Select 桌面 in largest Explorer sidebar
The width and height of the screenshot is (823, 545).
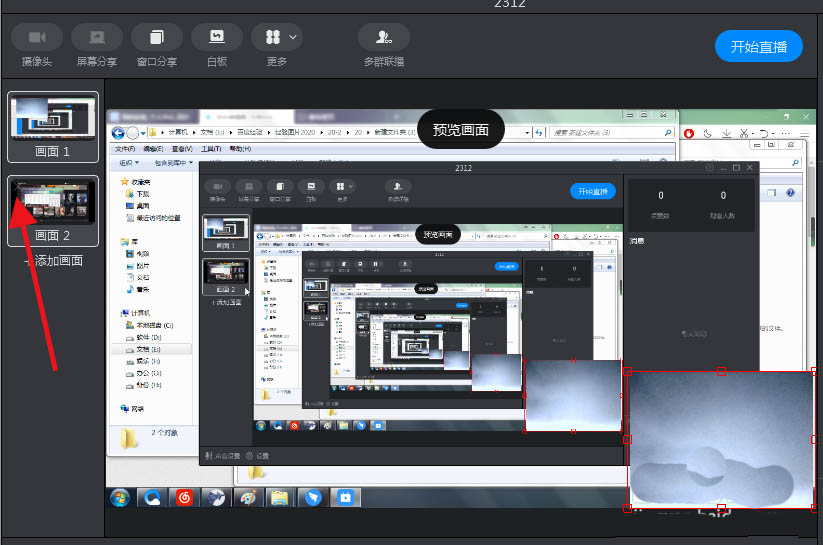pos(138,206)
